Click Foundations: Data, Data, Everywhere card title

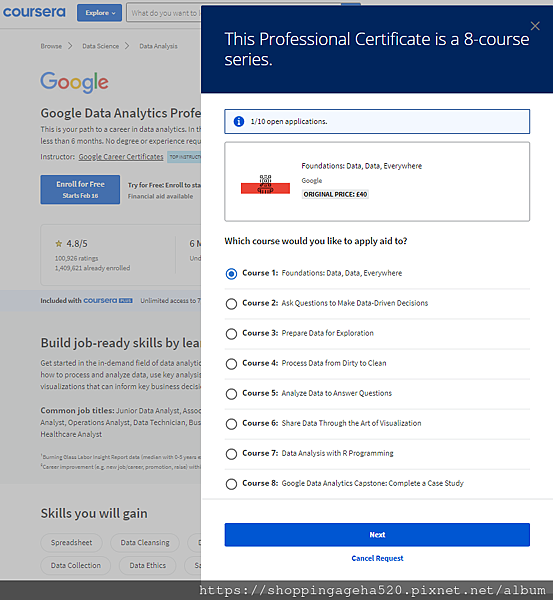[x=362, y=166]
